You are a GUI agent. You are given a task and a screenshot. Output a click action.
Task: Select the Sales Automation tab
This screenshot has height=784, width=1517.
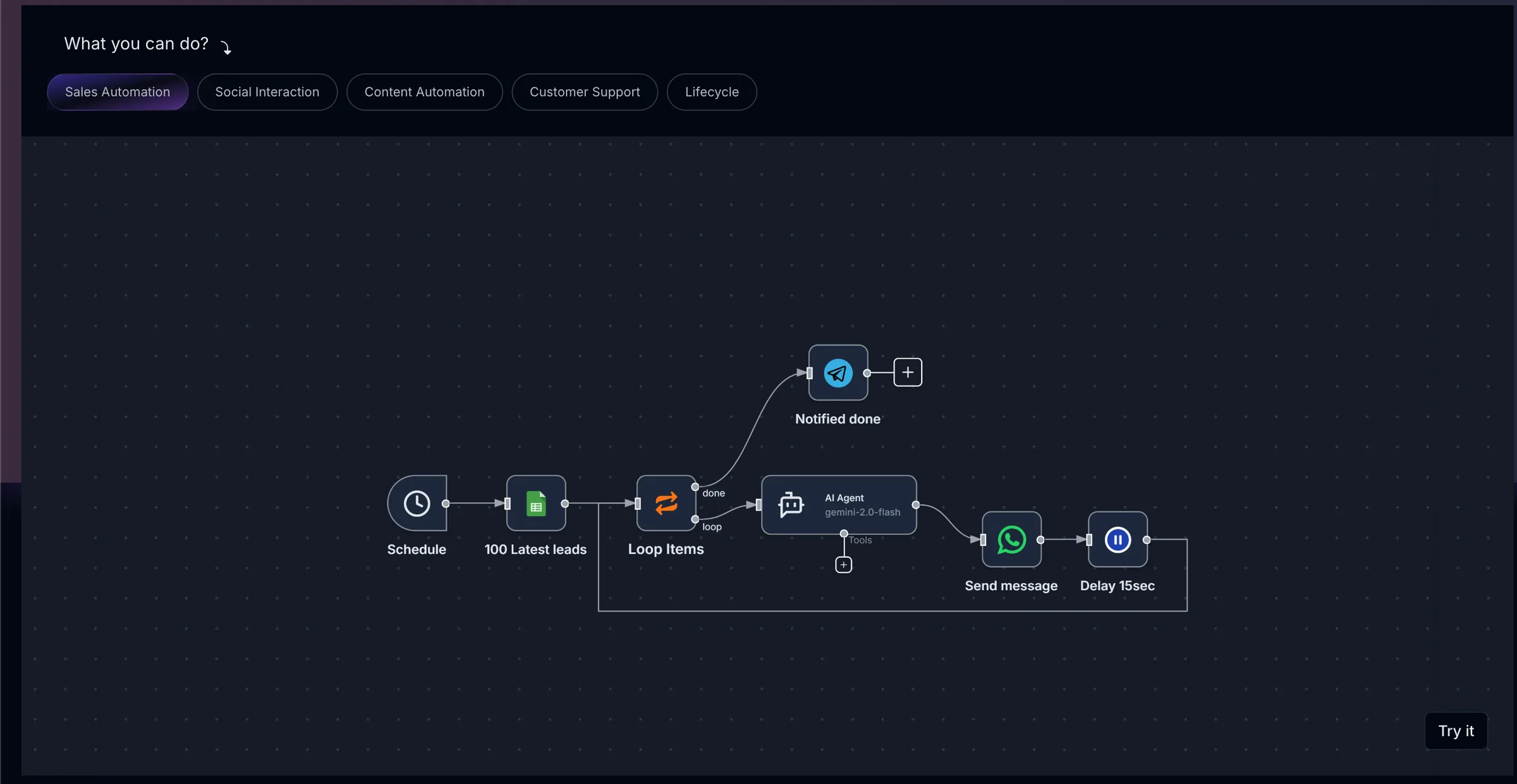118,92
